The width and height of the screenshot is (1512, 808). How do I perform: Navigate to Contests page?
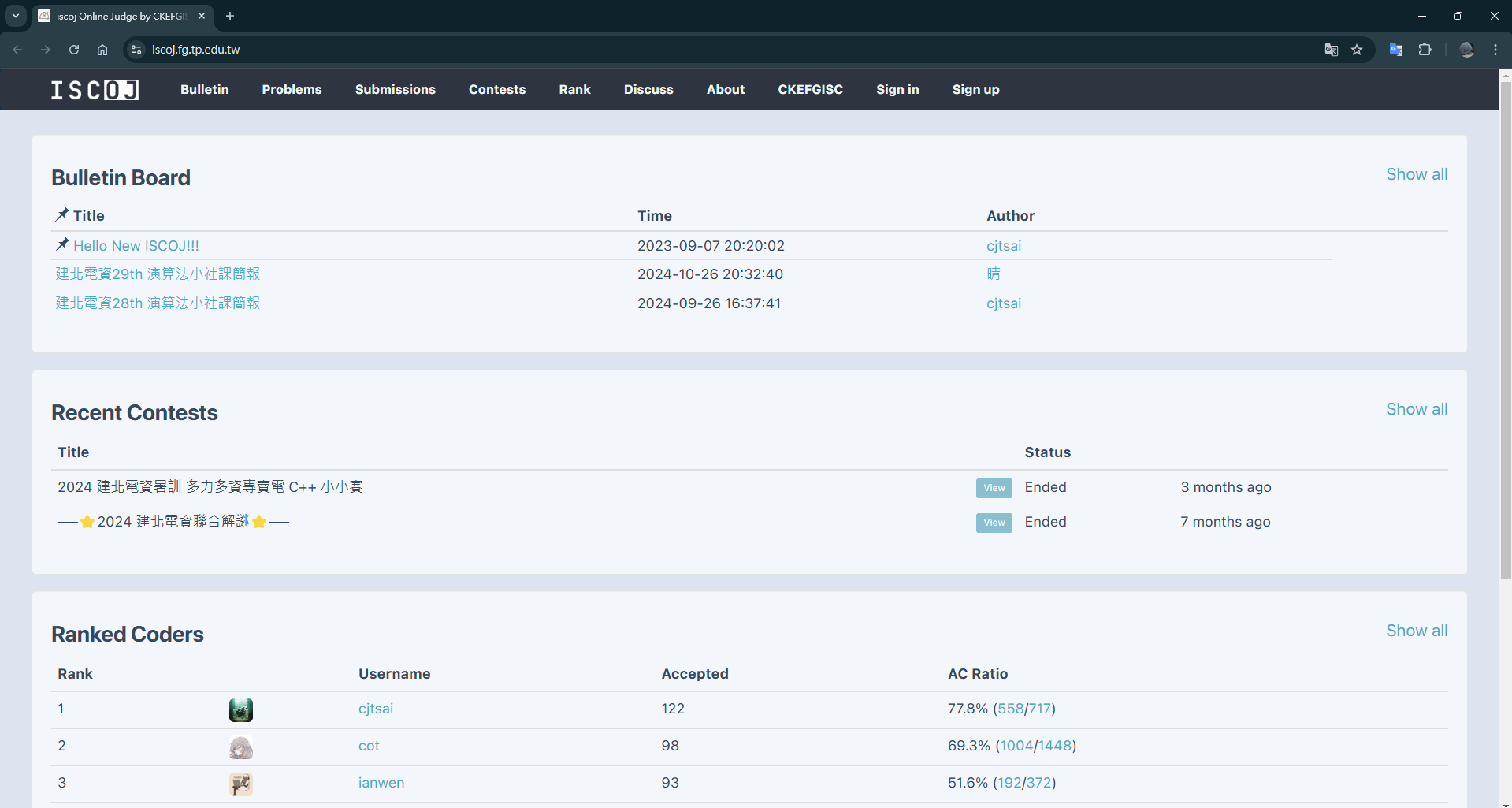tap(497, 90)
